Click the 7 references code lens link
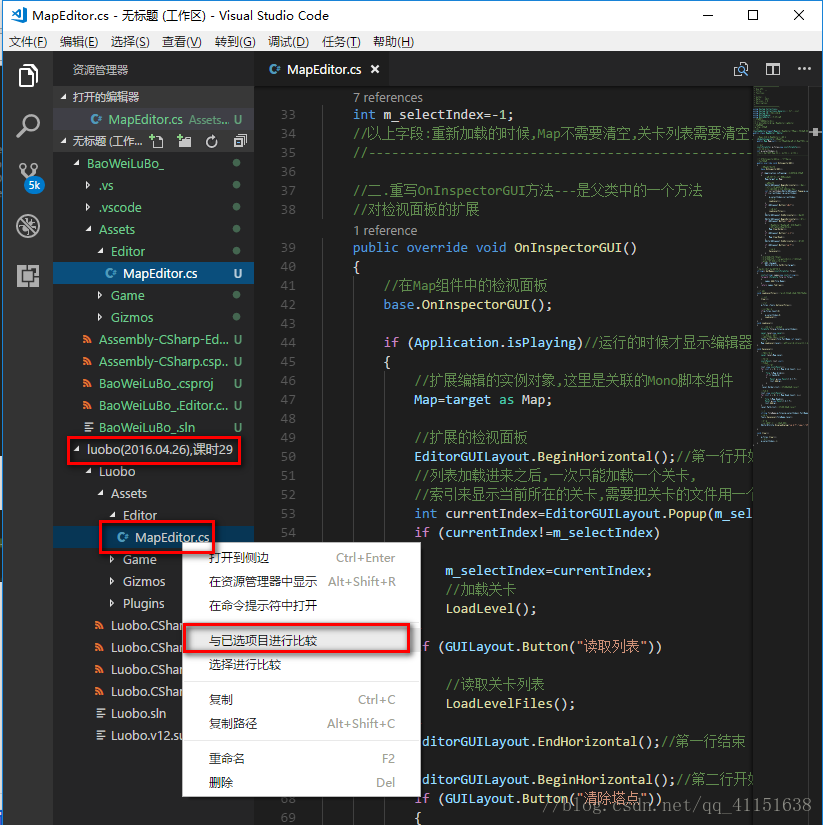The width and height of the screenshot is (823, 825). 388,97
